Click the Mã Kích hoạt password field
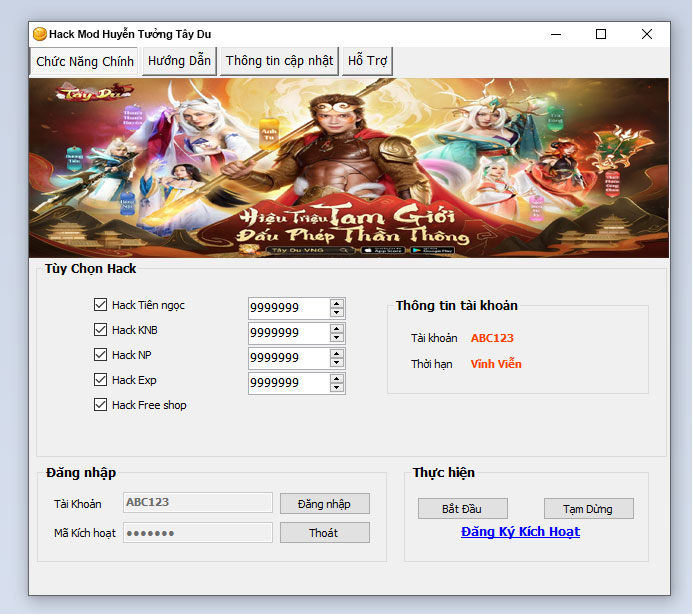 click(198, 532)
